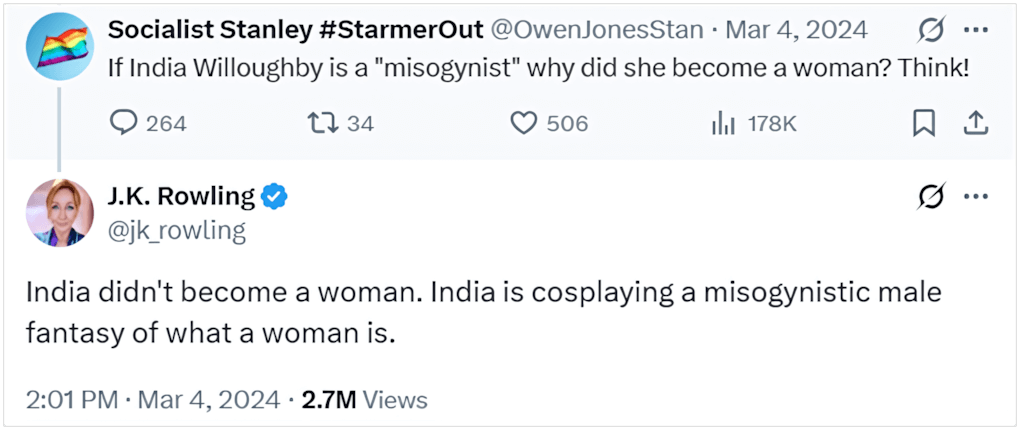Click the share icon on the top tweet

pyautogui.click(x=976, y=123)
